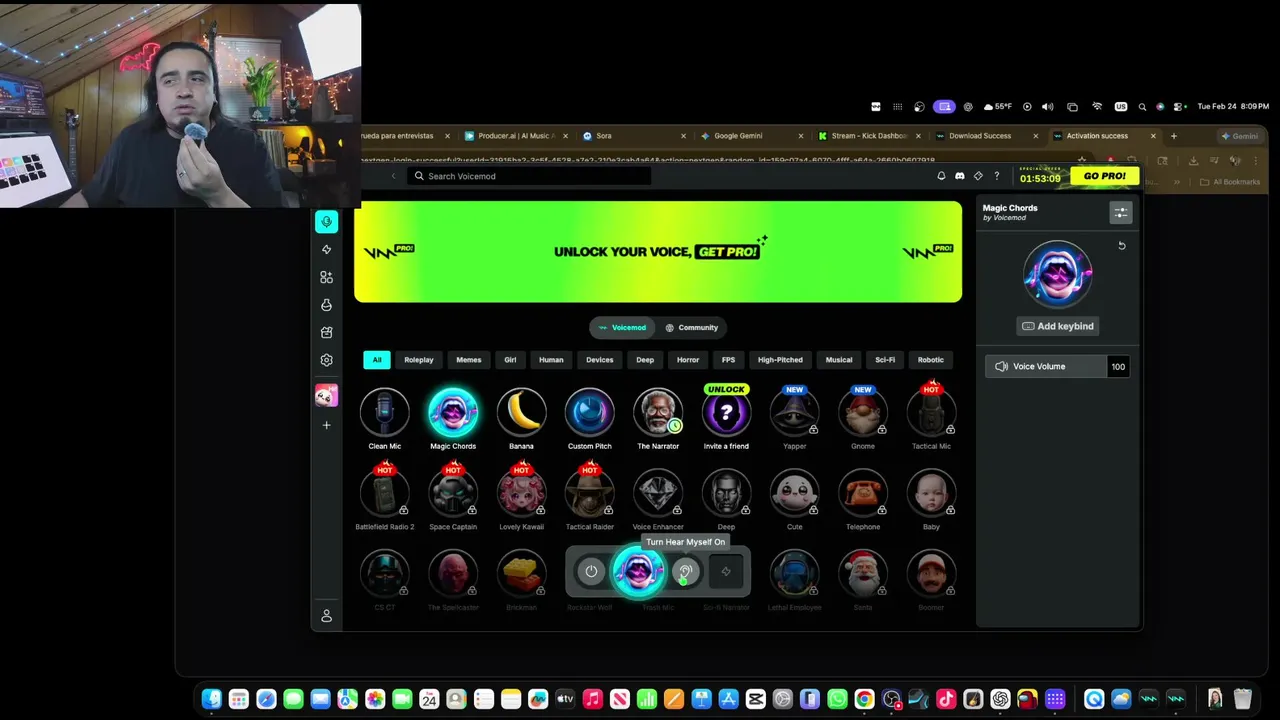Open the apps-plus sidebar icon
1280x720 pixels.
(326, 277)
